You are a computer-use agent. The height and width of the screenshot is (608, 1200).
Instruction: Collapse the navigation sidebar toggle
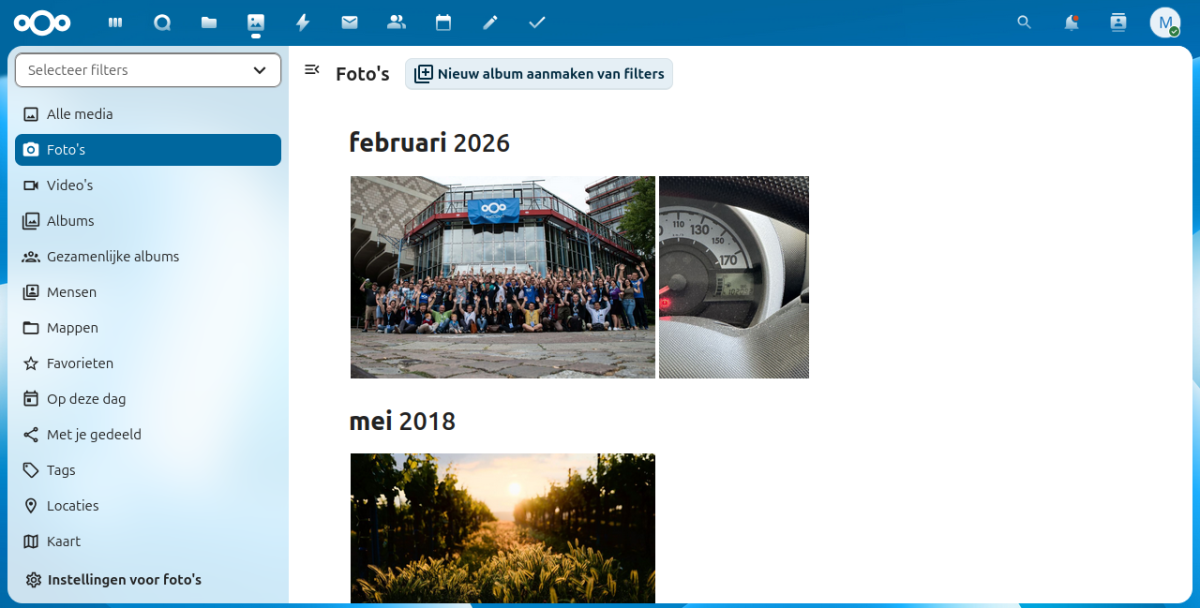pyautogui.click(x=312, y=70)
